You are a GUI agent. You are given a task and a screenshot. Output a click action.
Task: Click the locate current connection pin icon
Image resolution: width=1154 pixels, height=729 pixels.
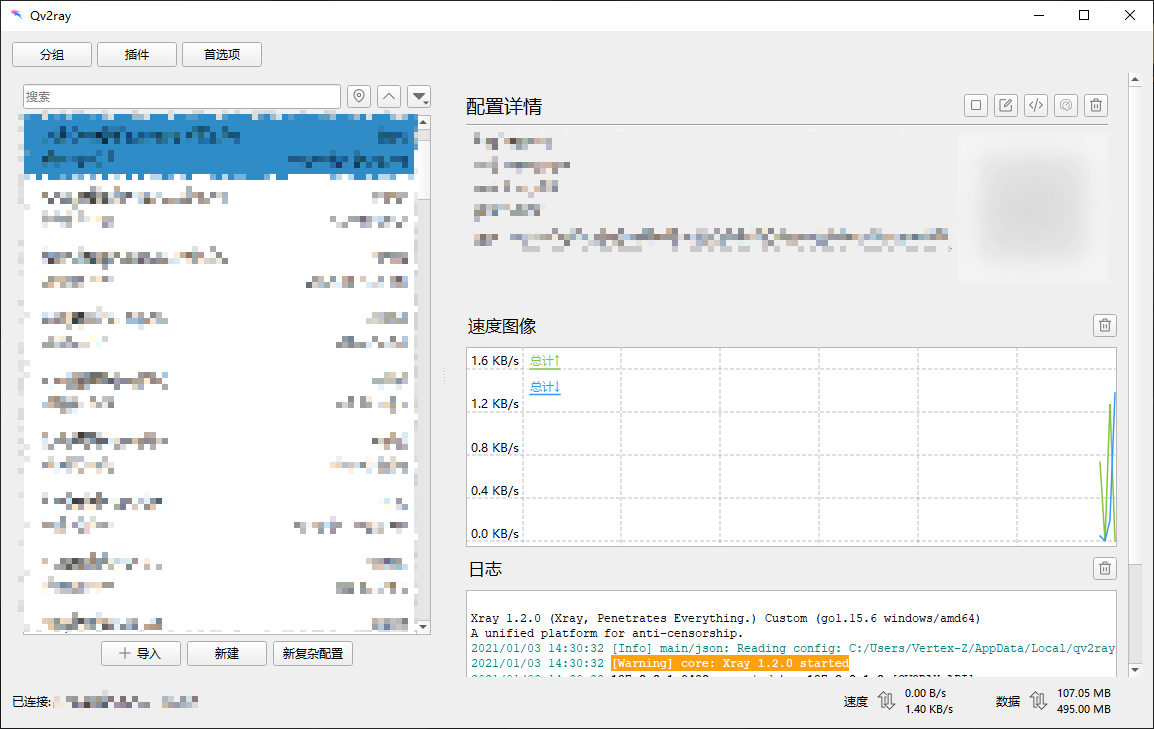[359, 96]
